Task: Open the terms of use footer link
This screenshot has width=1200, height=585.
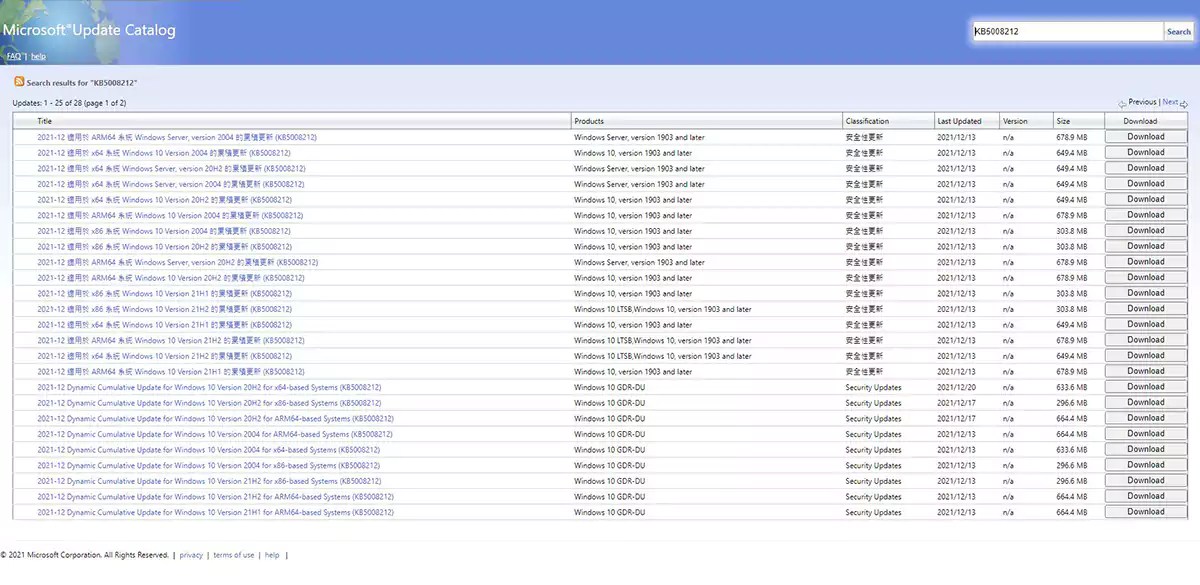Action: 233,555
